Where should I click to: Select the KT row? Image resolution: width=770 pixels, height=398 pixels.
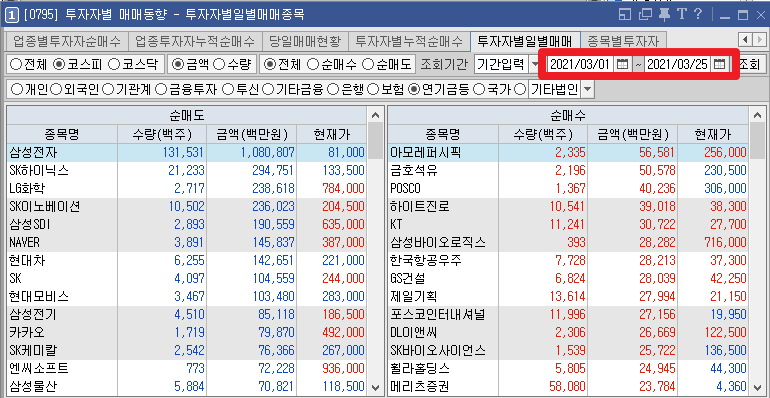click(568, 225)
